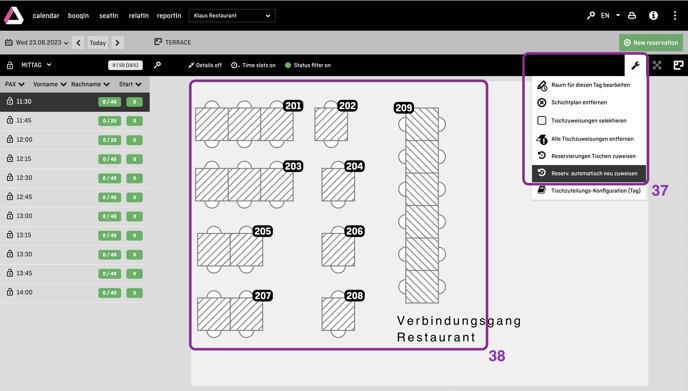This screenshot has width=688, height=391.
Task: Select table 201 on floor plan
Action: (244, 124)
